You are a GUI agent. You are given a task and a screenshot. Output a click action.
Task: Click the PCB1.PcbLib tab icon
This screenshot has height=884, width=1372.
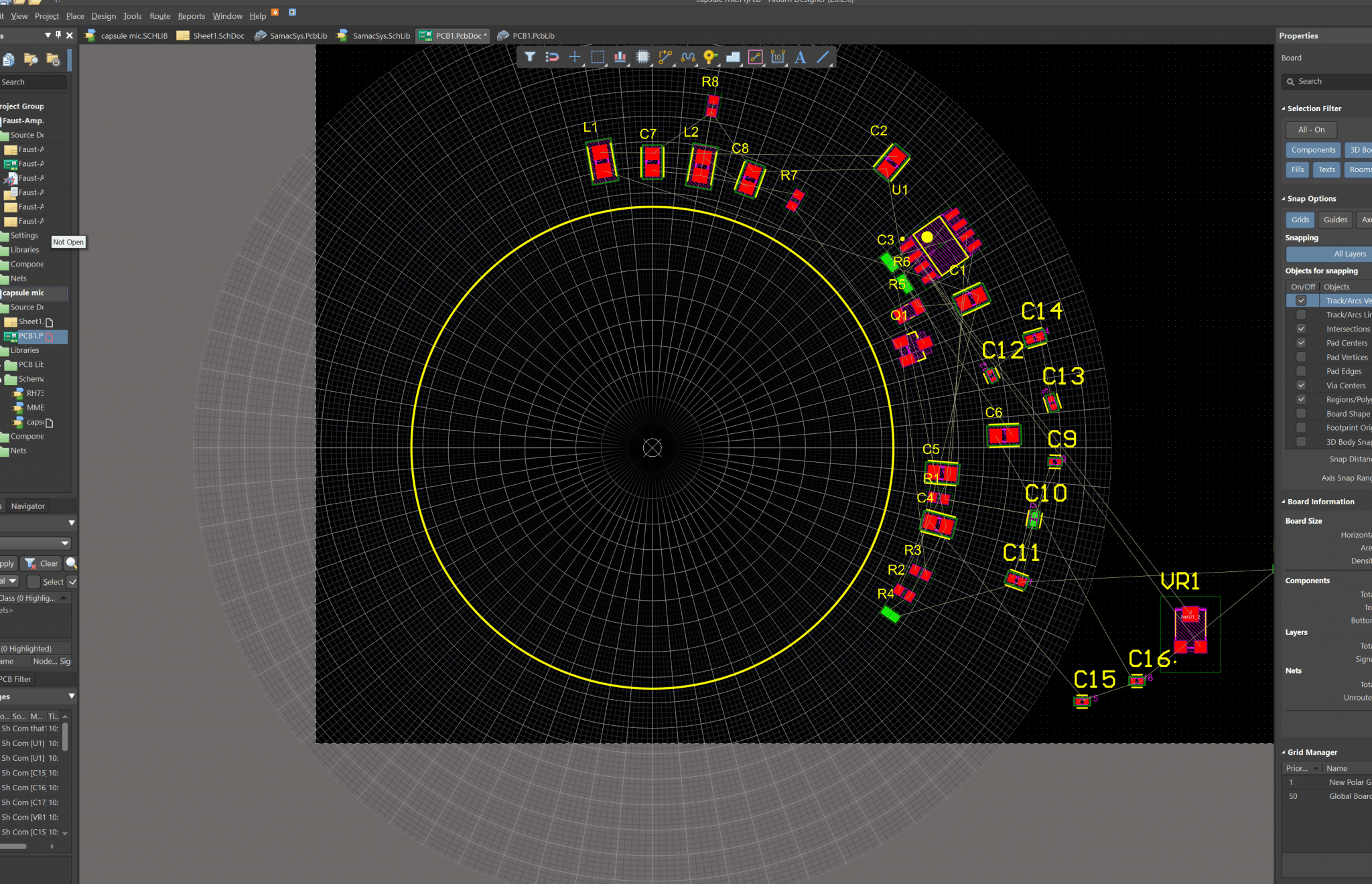pyautogui.click(x=503, y=35)
